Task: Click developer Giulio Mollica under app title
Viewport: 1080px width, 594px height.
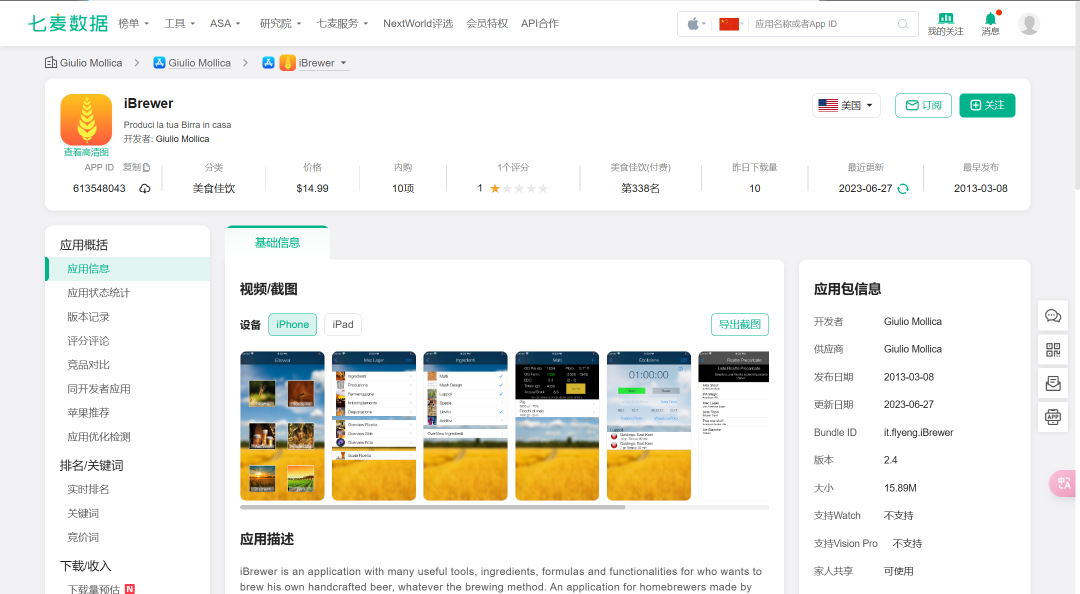Action: [x=183, y=139]
